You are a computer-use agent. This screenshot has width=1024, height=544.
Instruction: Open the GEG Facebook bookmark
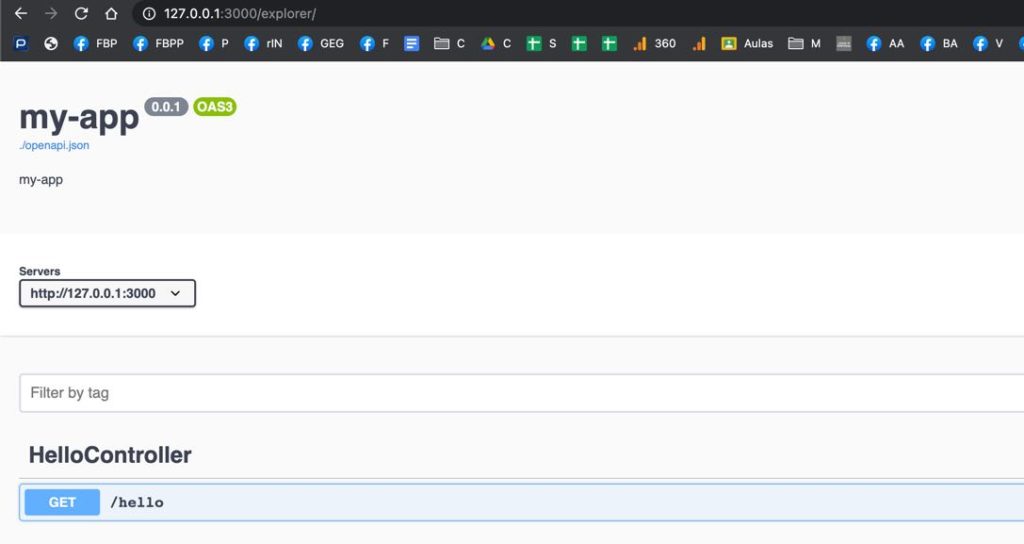pyautogui.click(x=321, y=44)
